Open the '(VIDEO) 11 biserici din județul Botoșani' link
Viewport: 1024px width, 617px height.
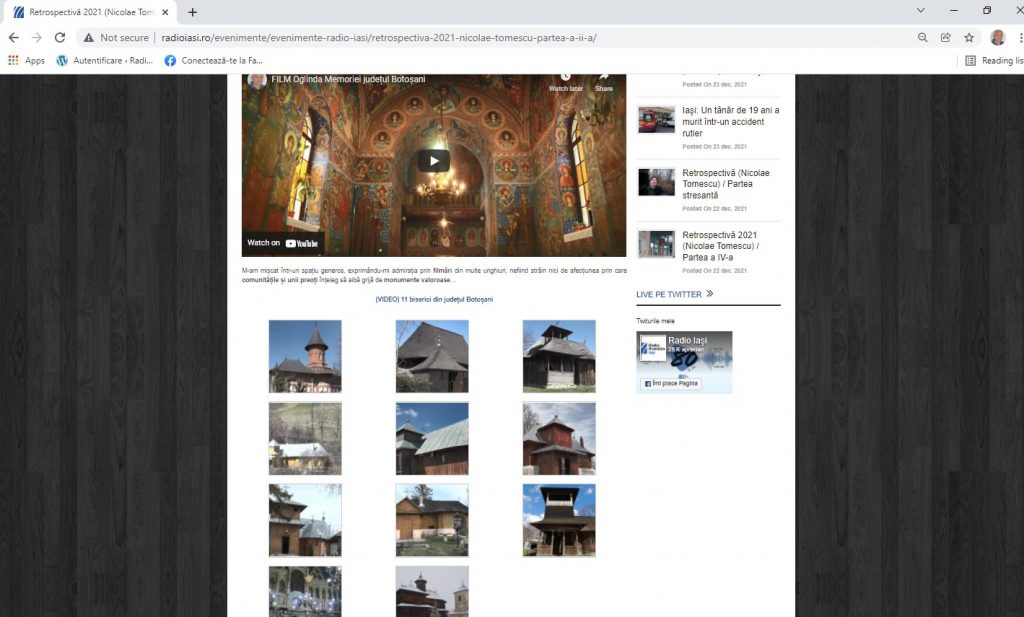click(x=434, y=299)
